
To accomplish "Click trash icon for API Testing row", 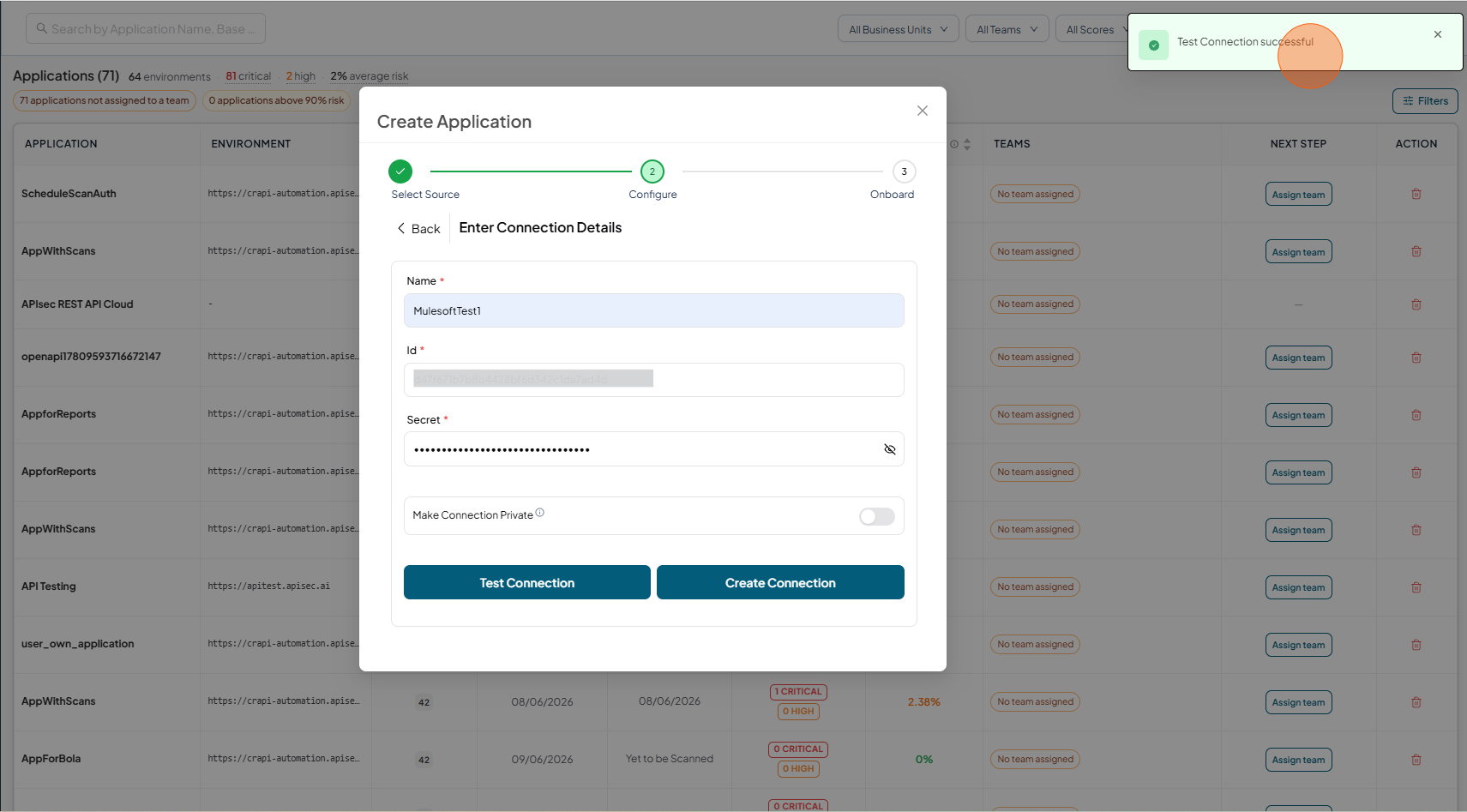I will coord(1416,587).
